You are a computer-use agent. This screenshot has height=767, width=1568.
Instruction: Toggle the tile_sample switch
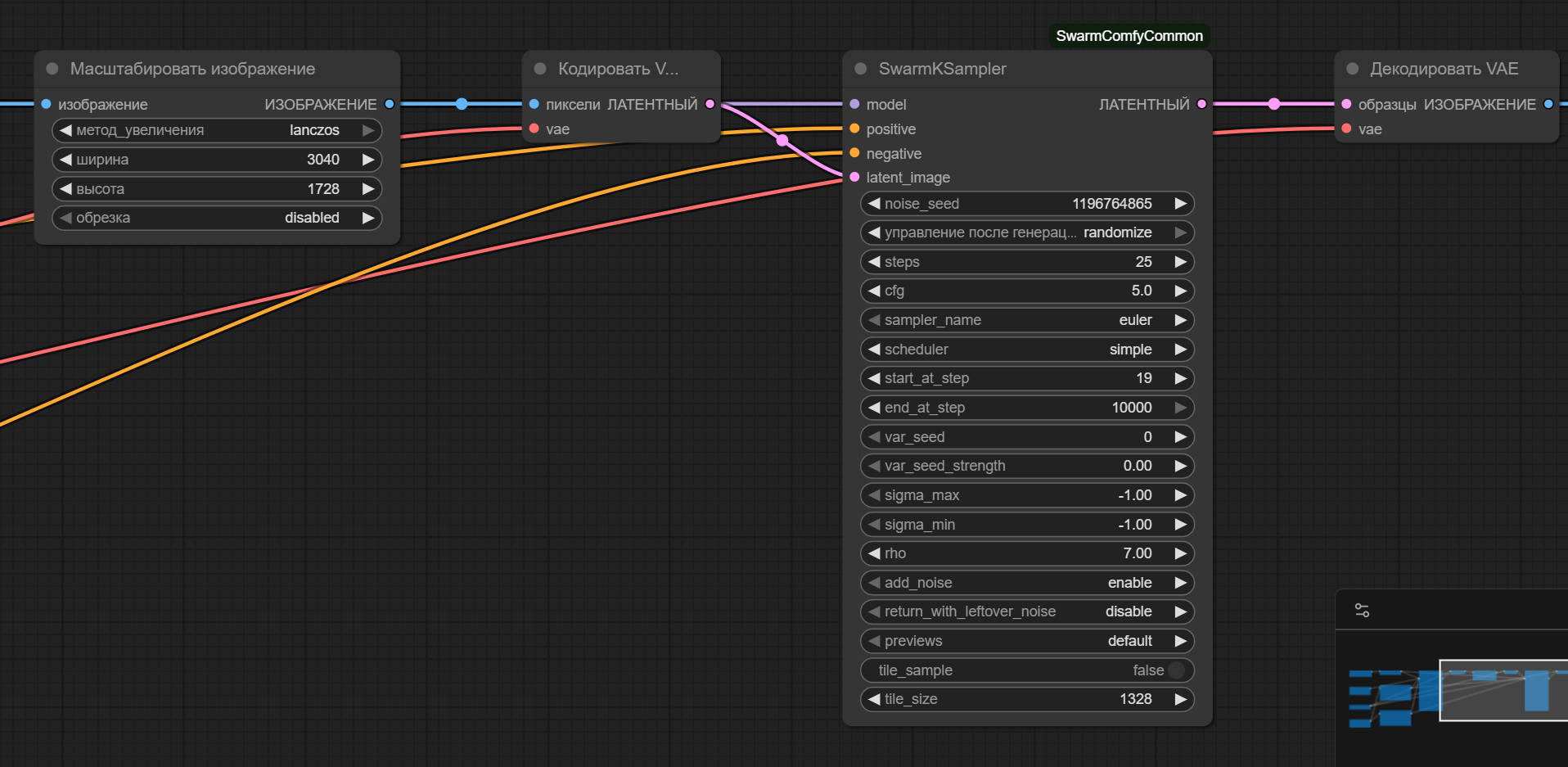point(1176,670)
